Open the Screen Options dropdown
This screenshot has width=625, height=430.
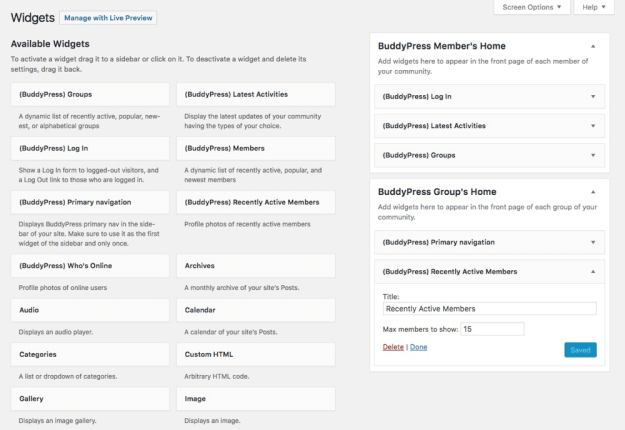coord(532,7)
